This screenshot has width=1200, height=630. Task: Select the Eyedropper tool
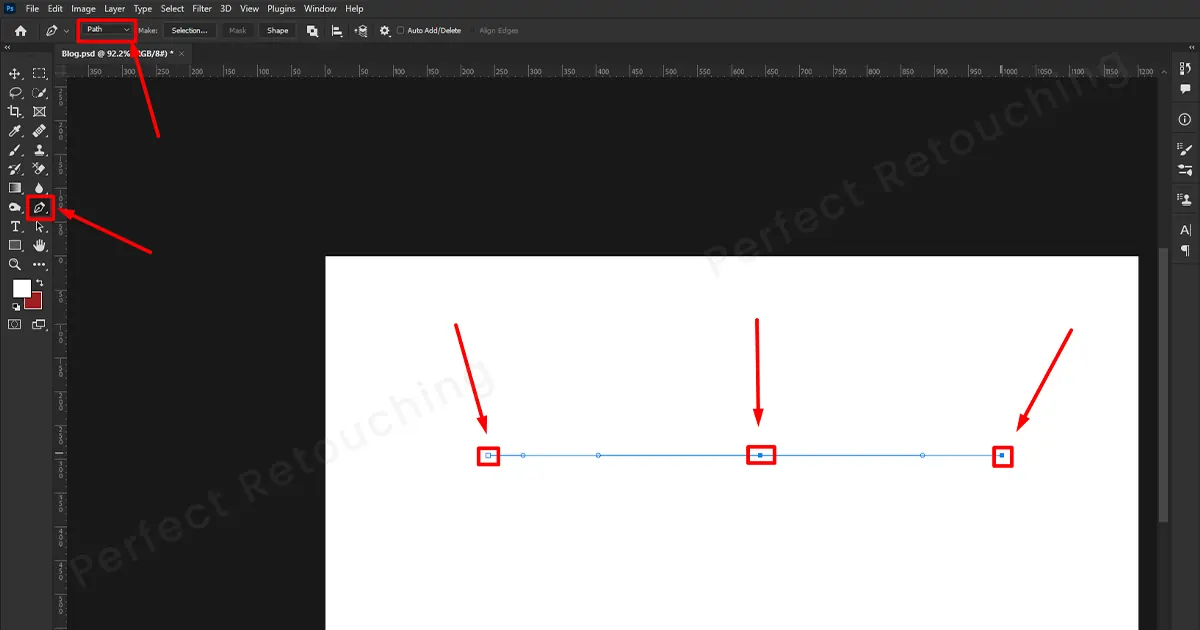coord(14,130)
